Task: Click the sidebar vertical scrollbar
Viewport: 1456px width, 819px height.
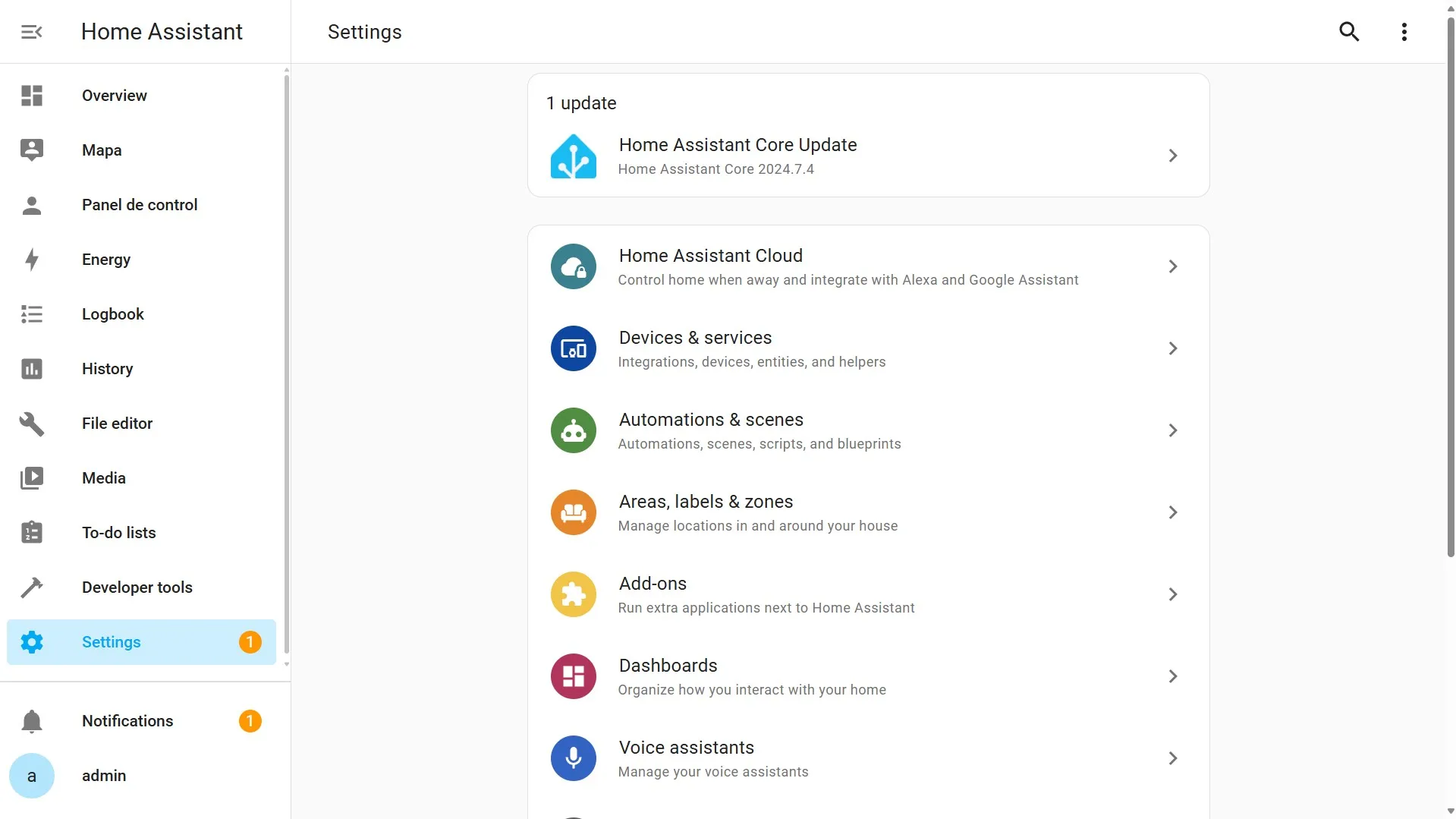Action: [286, 363]
